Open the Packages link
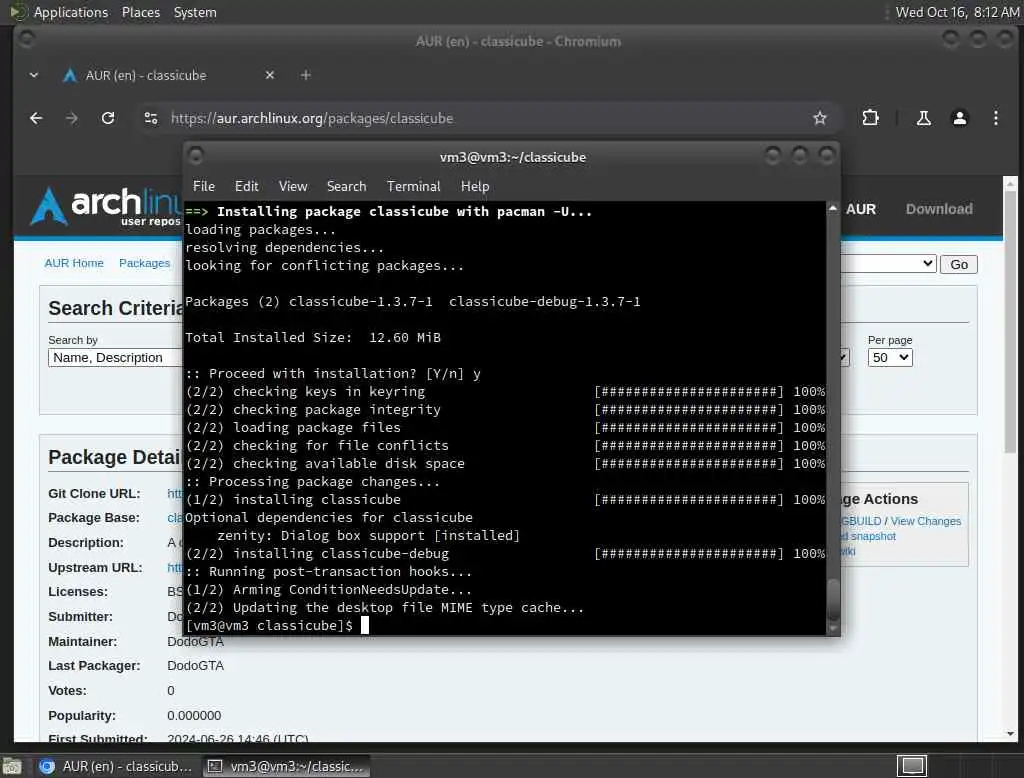 click(144, 263)
